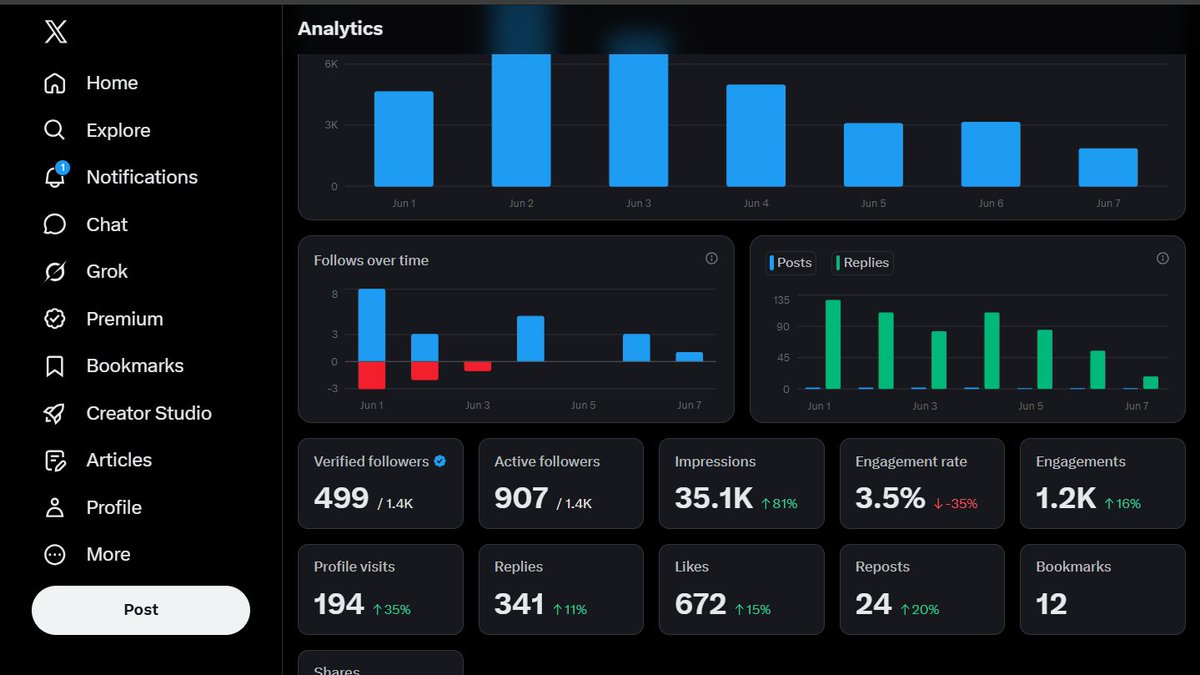Select the Bookmarks 12 card
This screenshot has height=675, width=1200.
(1103, 589)
